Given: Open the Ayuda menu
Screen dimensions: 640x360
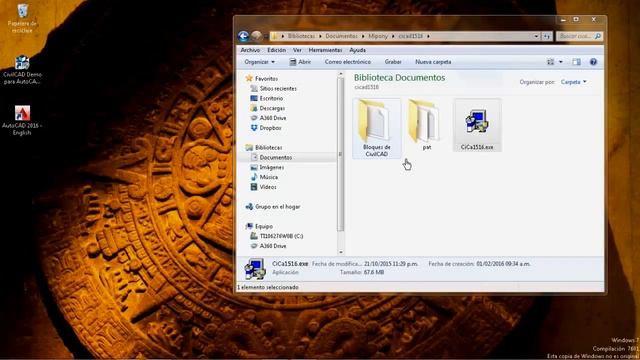Looking at the screenshot, I should pyautogui.click(x=358, y=50).
